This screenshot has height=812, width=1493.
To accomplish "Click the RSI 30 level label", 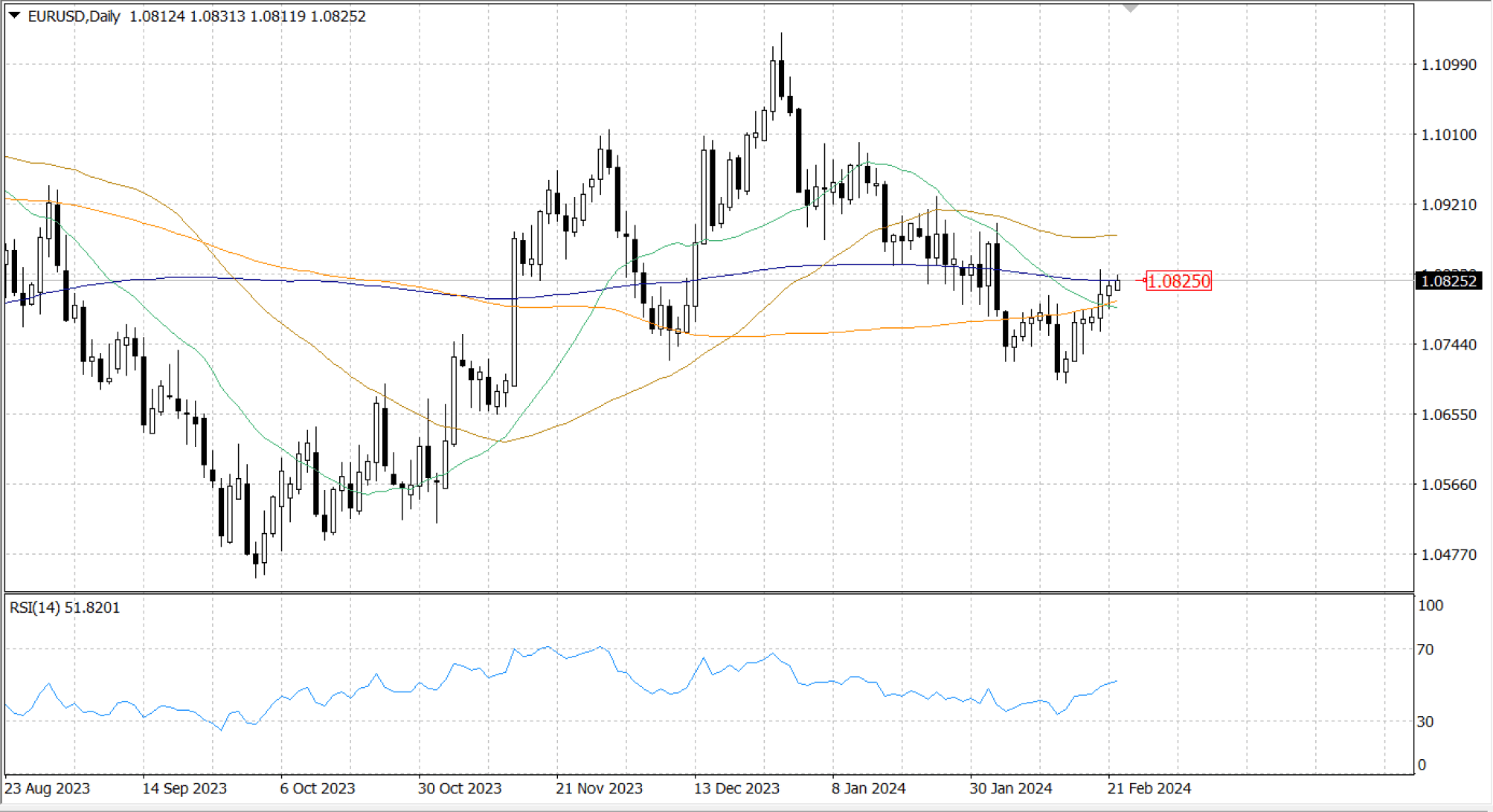I will 1425,721.
